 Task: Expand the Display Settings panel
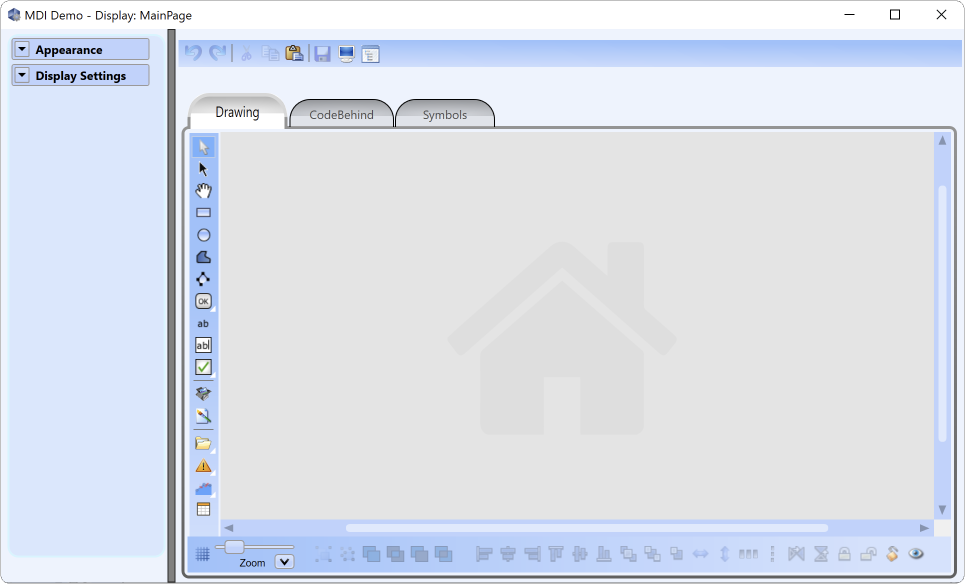tap(22, 75)
